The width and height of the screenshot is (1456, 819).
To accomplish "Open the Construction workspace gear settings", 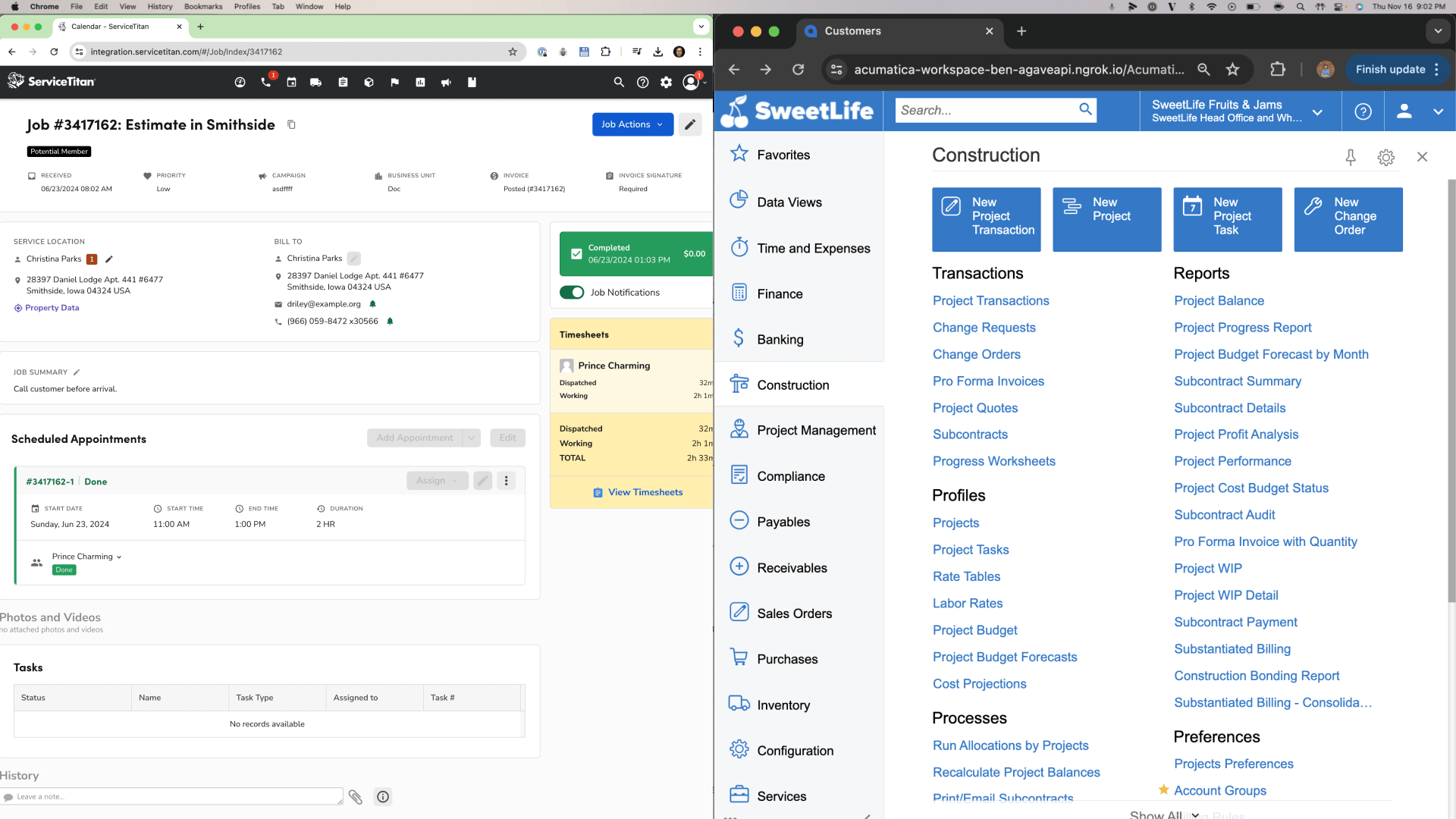I will [1386, 157].
